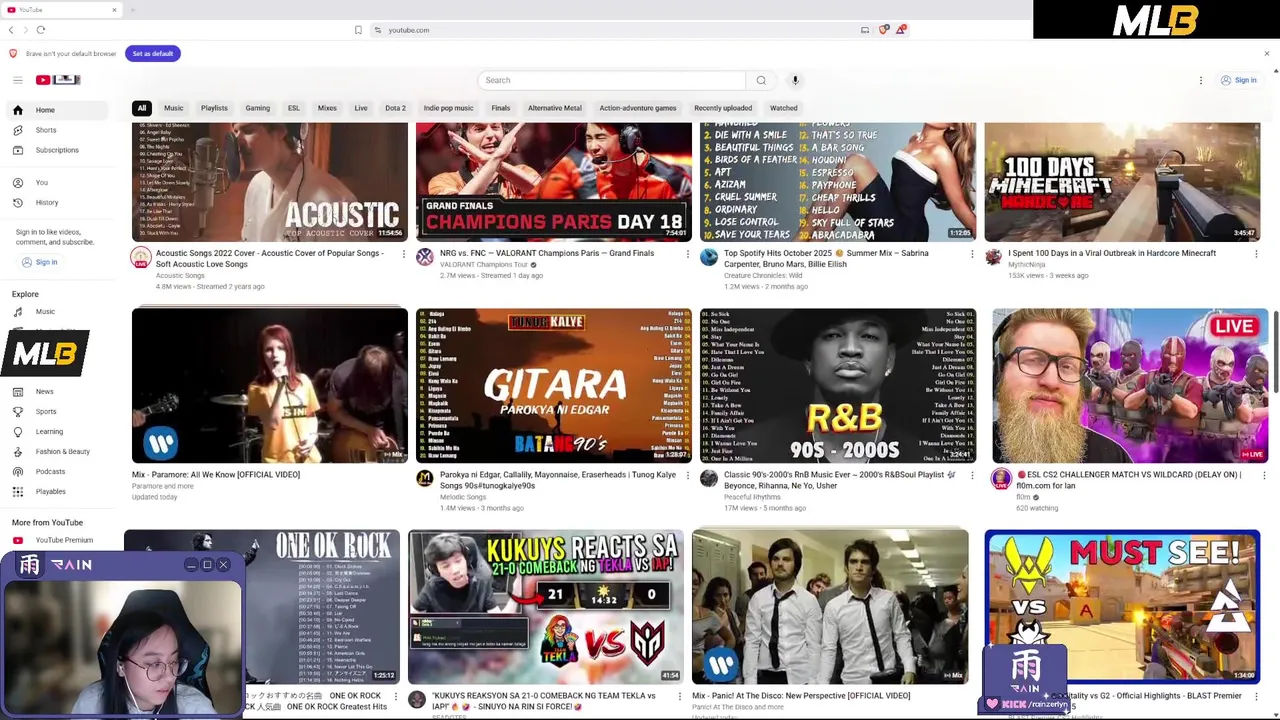Click Sign in button at top right
The image size is (1280, 720).
click(x=1238, y=80)
